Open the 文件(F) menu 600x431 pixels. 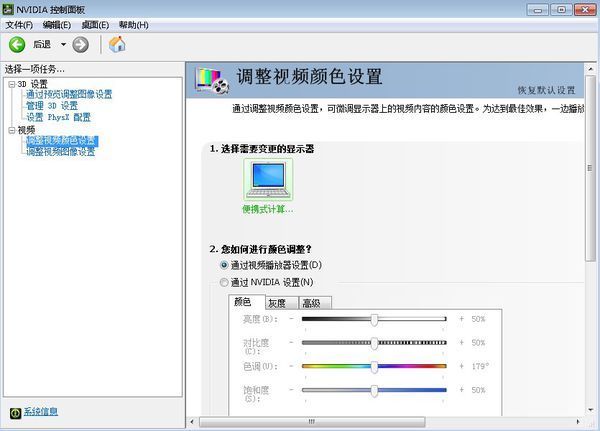pyautogui.click(x=19, y=25)
